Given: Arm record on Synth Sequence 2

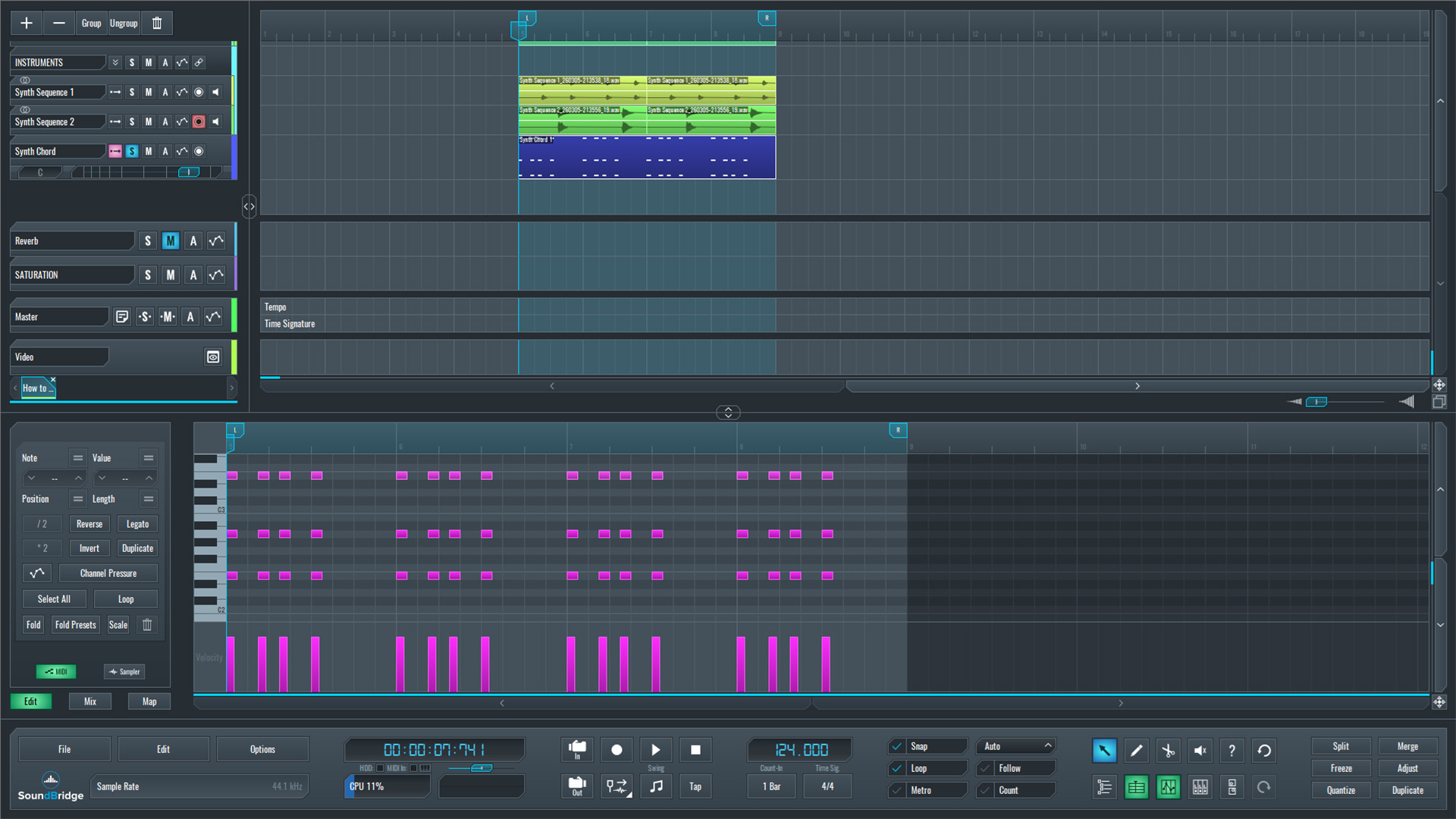Looking at the screenshot, I should pos(199,121).
